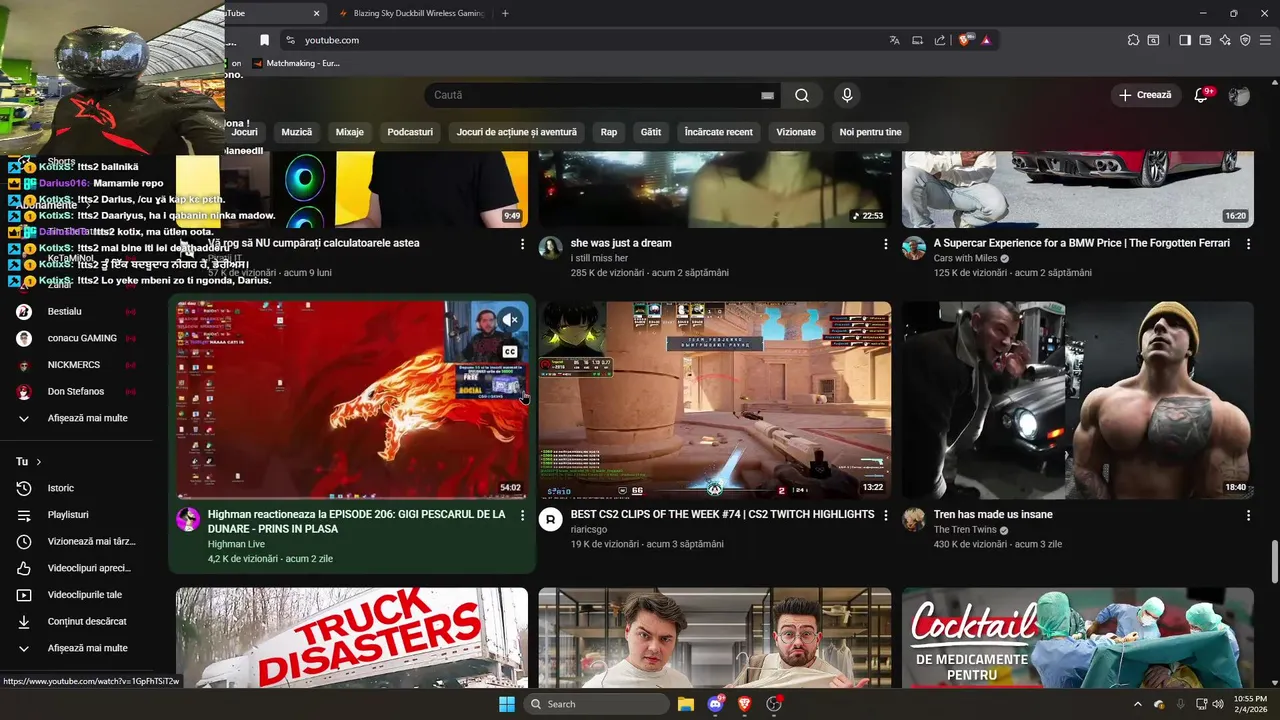
Task: Open riaricsgo channel avatar
Action: tap(551, 519)
